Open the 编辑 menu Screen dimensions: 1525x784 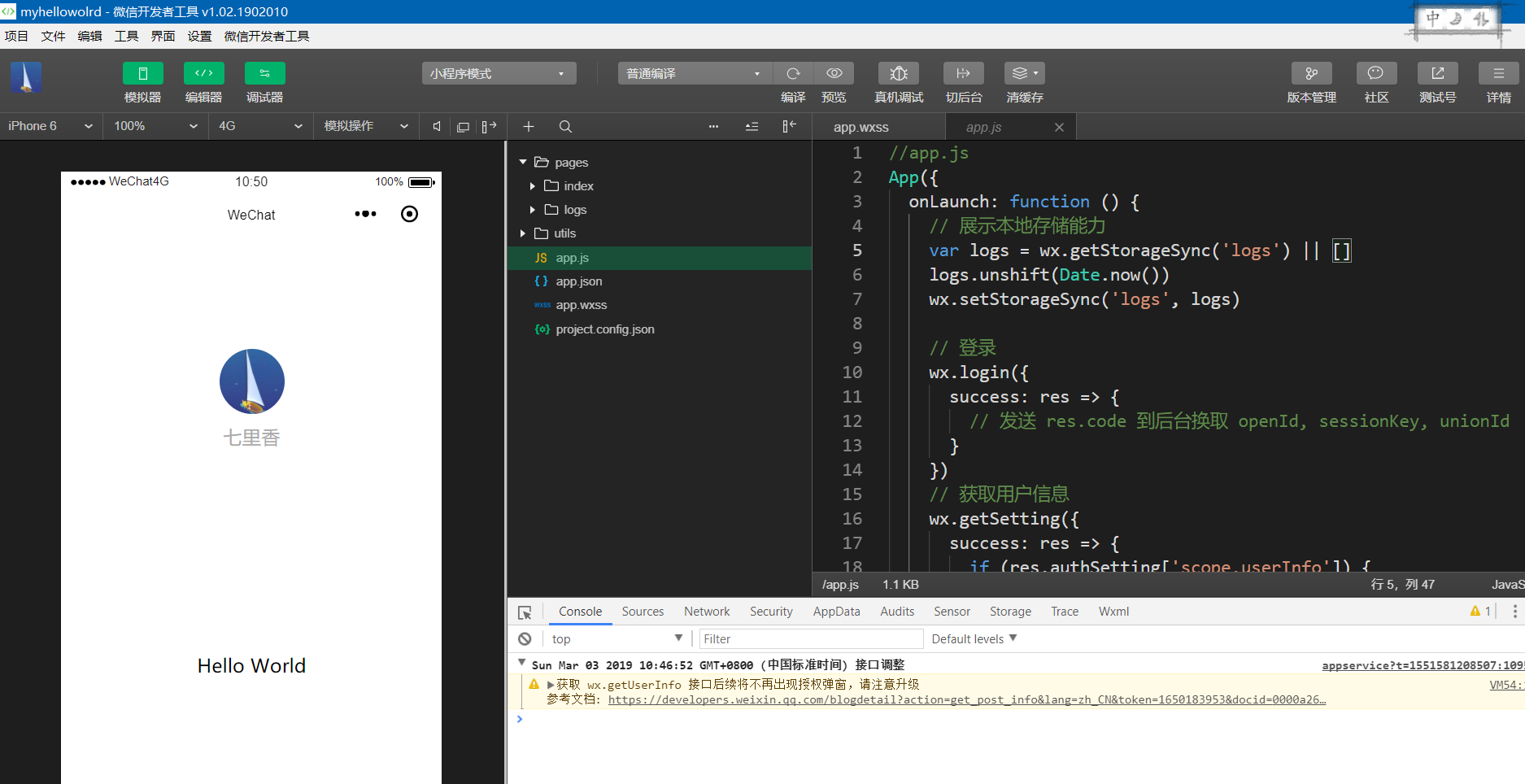click(89, 36)
